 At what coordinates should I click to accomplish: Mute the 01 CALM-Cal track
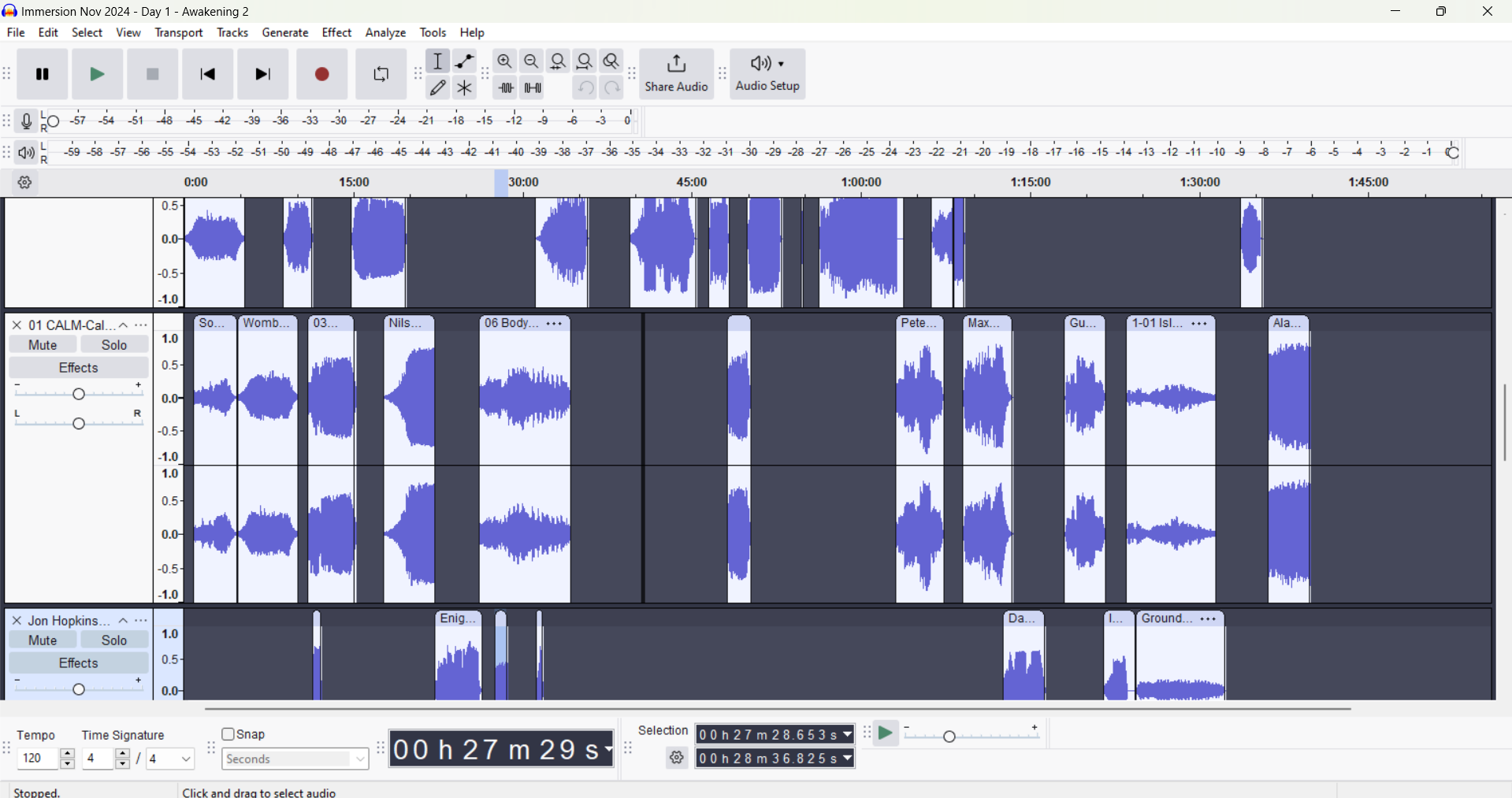tap(43, 344)
